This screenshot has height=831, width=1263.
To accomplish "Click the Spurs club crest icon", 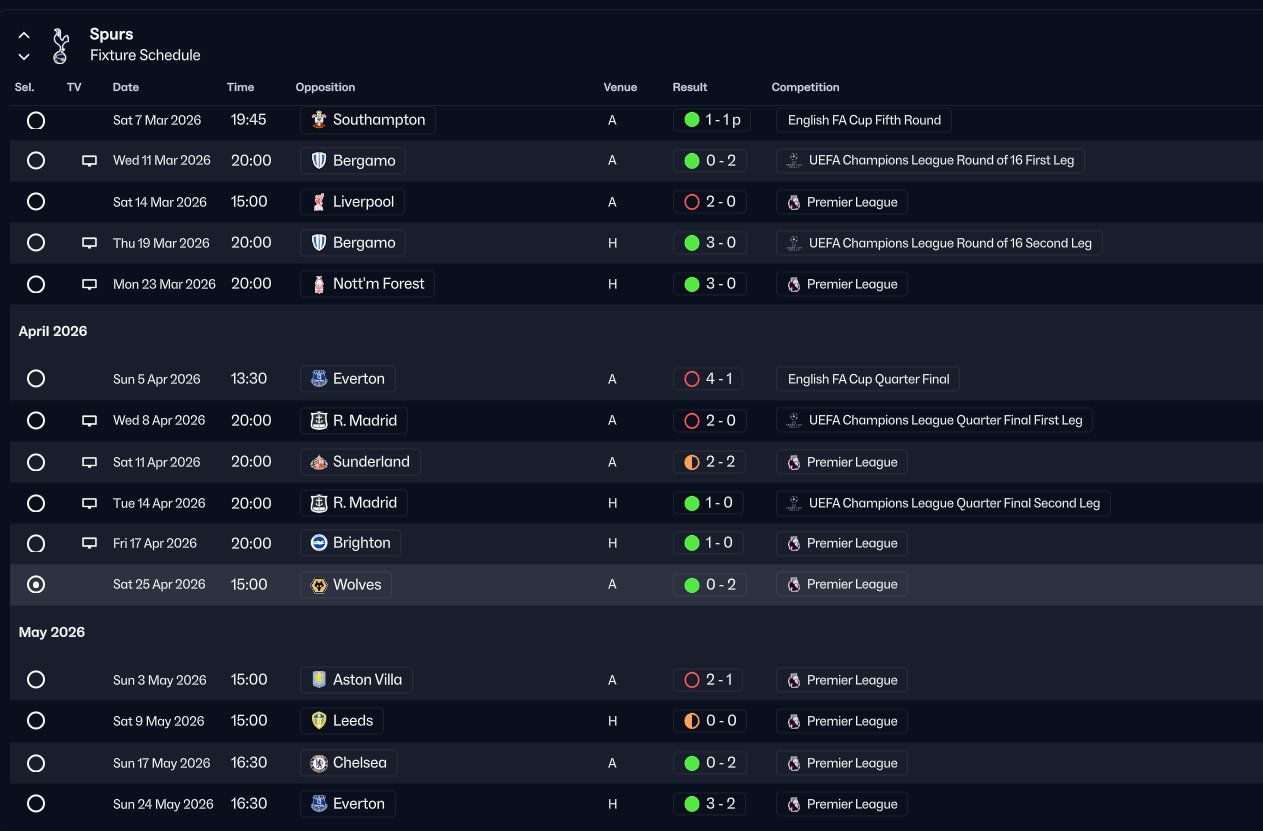I will point(61,45).
